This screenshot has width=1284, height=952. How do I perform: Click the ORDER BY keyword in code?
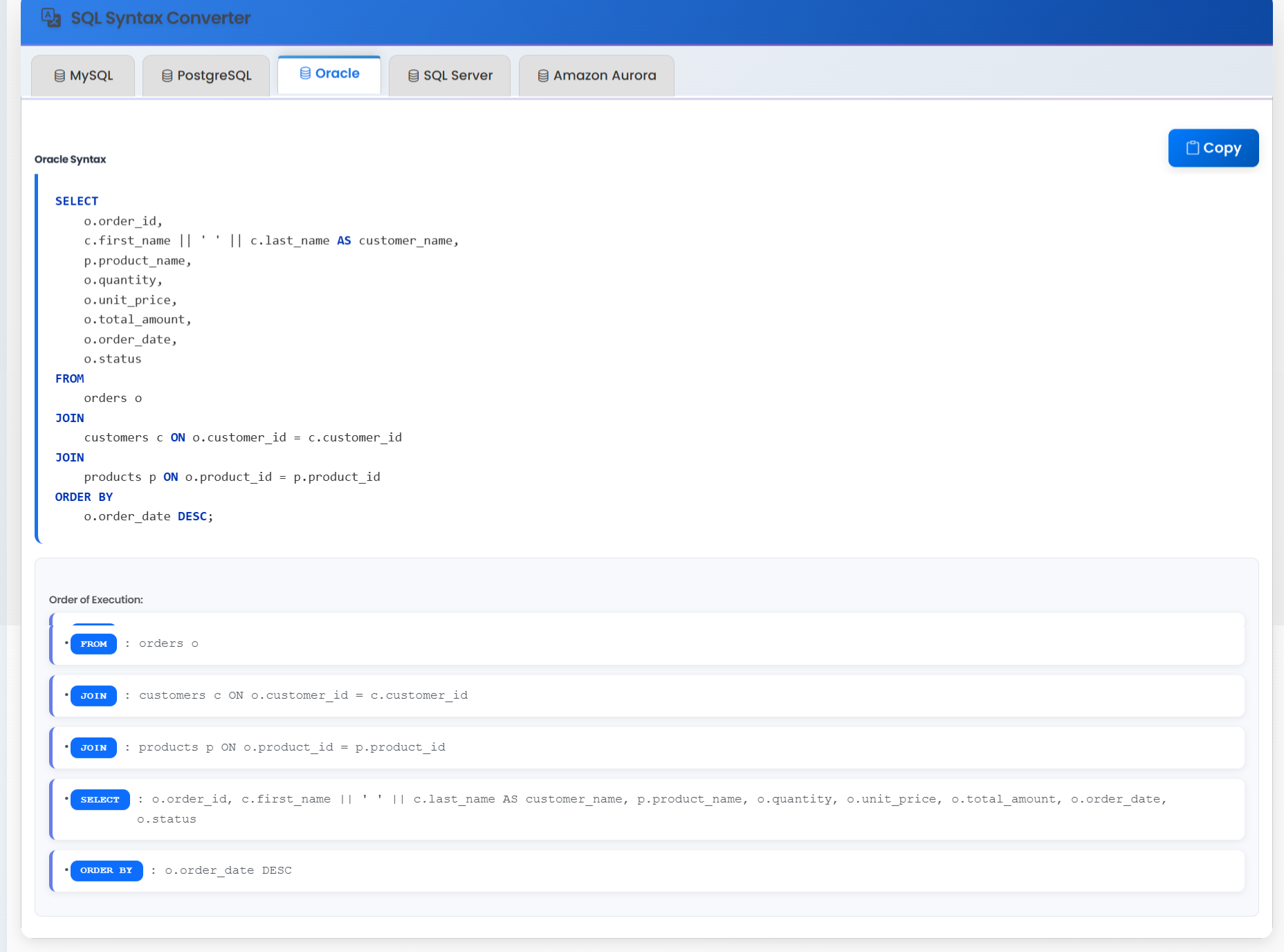[x=84, y=497]
